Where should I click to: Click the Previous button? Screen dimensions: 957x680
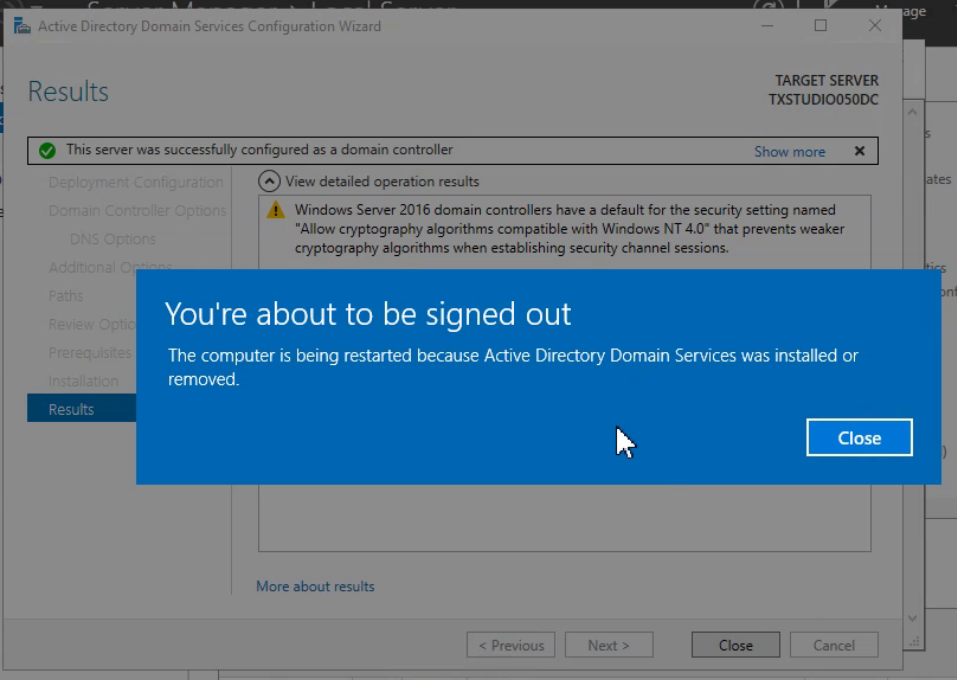click(x=511, y=645)
